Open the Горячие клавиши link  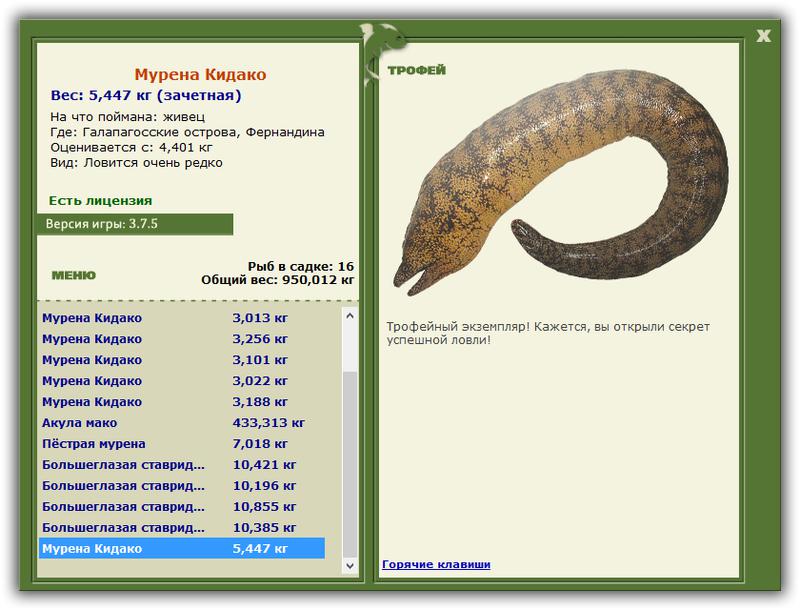coord(436,564)
